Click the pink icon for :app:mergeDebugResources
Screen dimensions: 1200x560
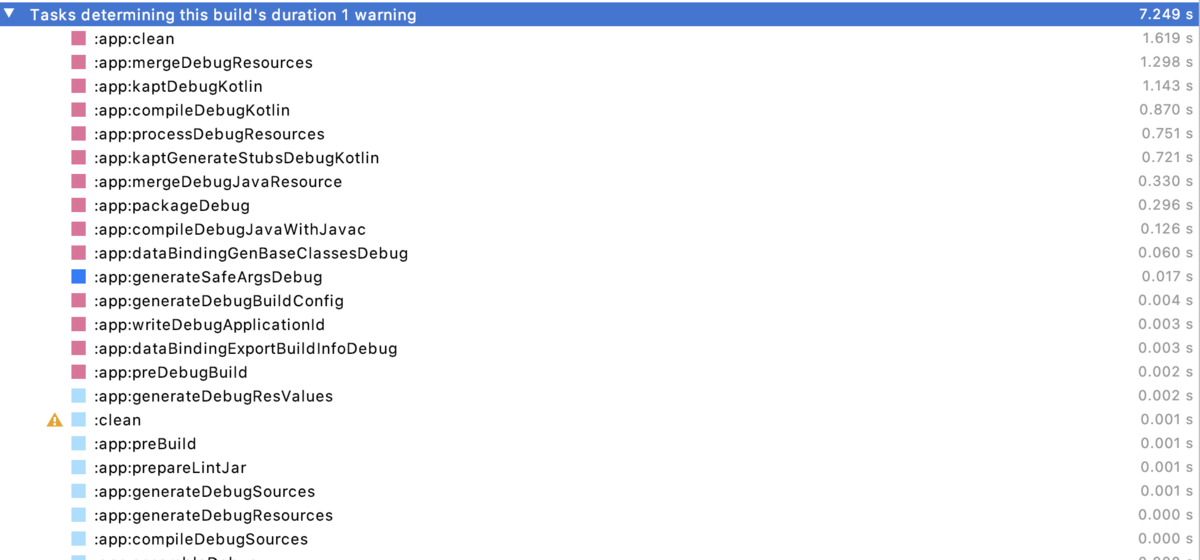pyautogui.click(x=79, y=63)
